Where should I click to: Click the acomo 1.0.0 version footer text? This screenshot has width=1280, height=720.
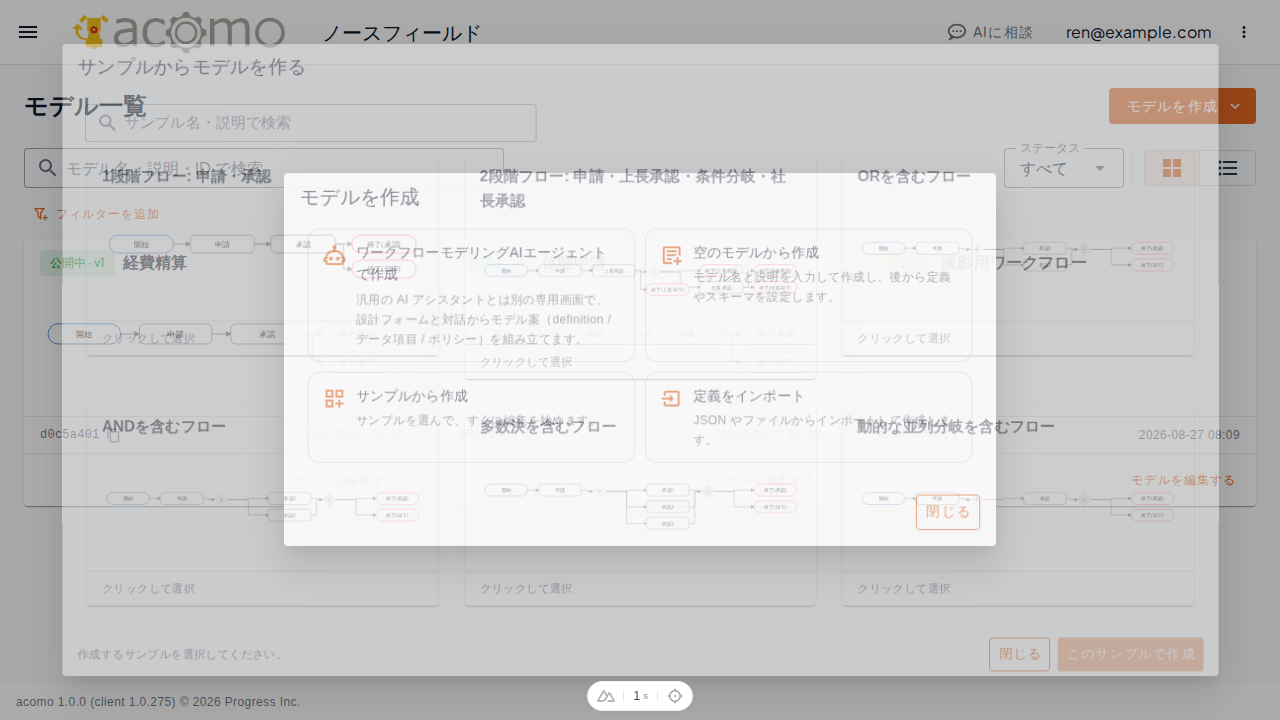158,702
